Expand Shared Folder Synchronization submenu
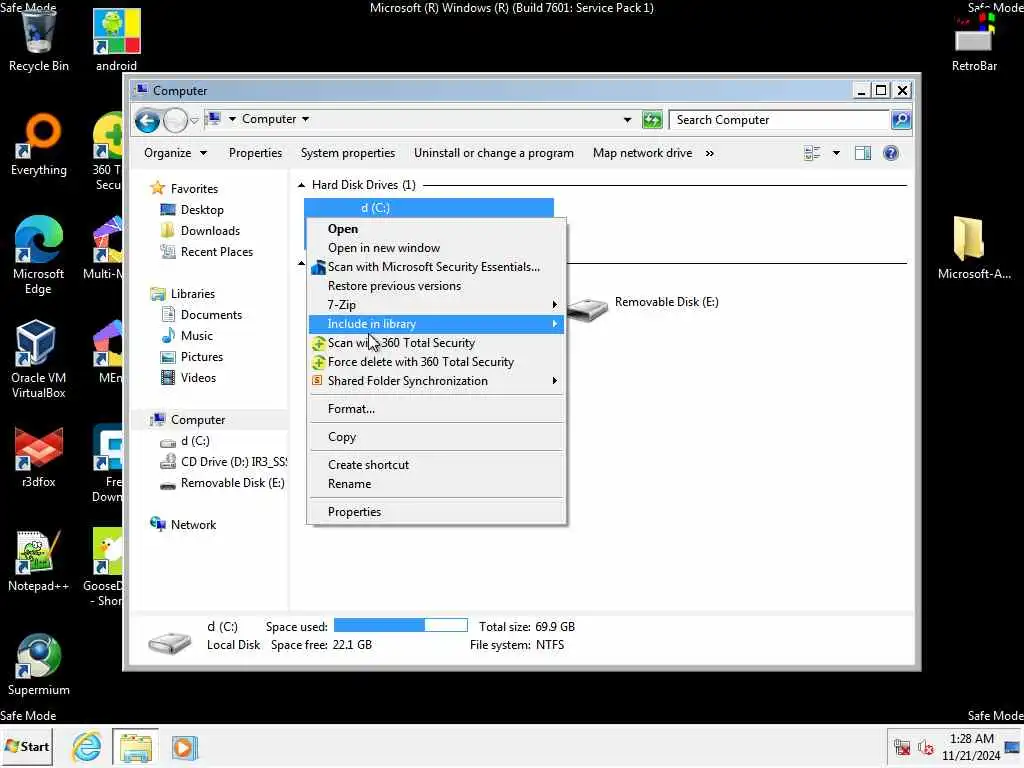Viewport: 1024px width, 768px height. click(x=436, y=381)
